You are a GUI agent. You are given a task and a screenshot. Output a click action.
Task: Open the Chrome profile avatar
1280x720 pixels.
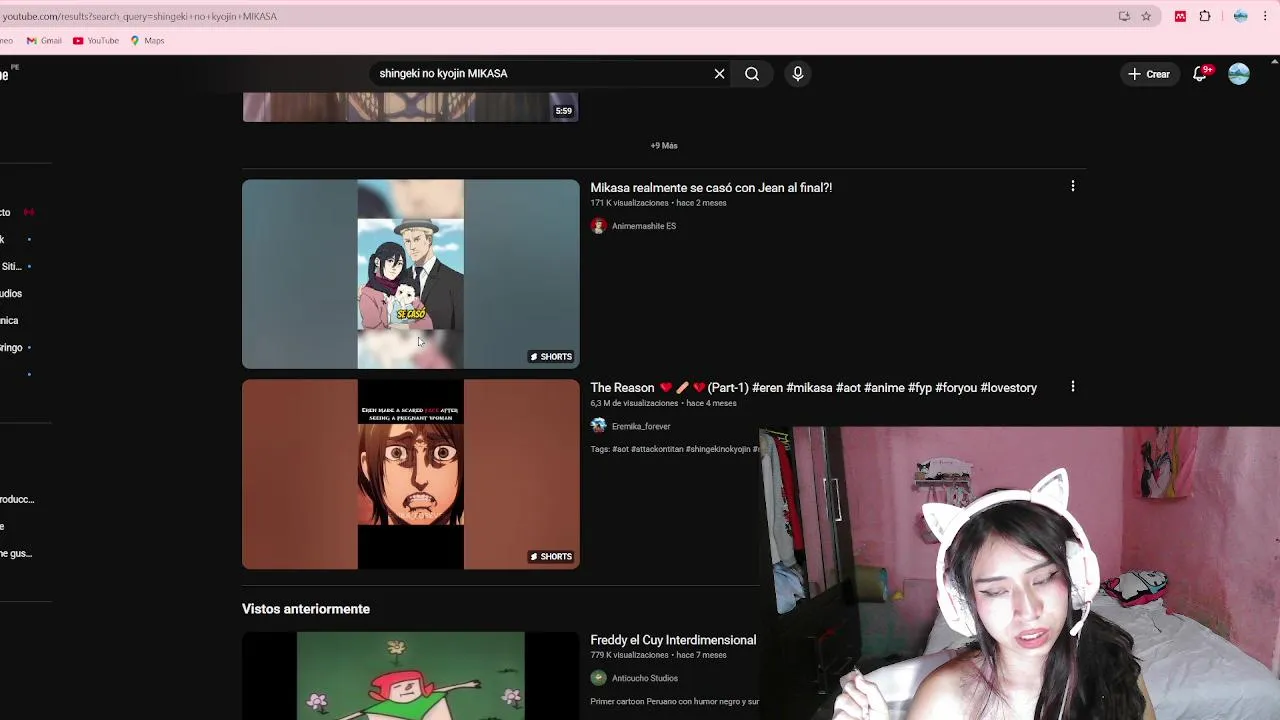point(1240,16)
